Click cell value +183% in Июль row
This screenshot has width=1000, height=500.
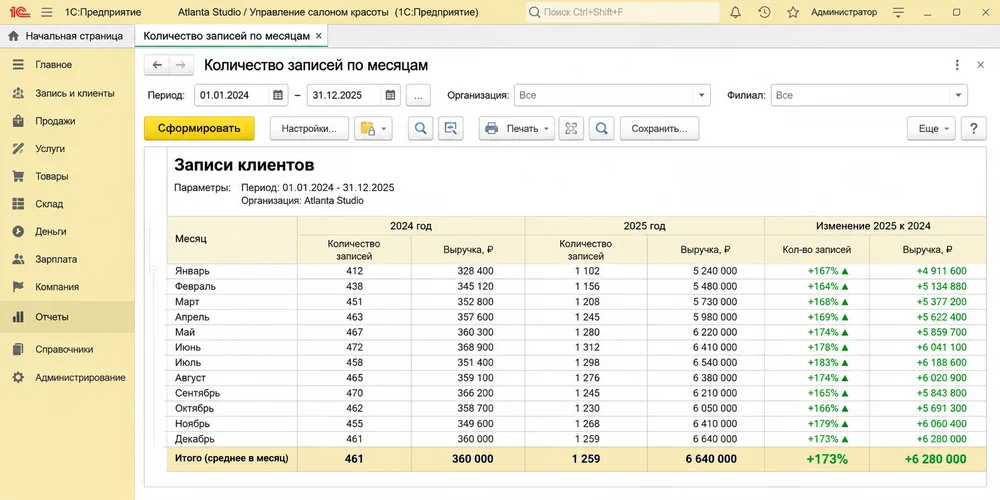tap(828, 362)
